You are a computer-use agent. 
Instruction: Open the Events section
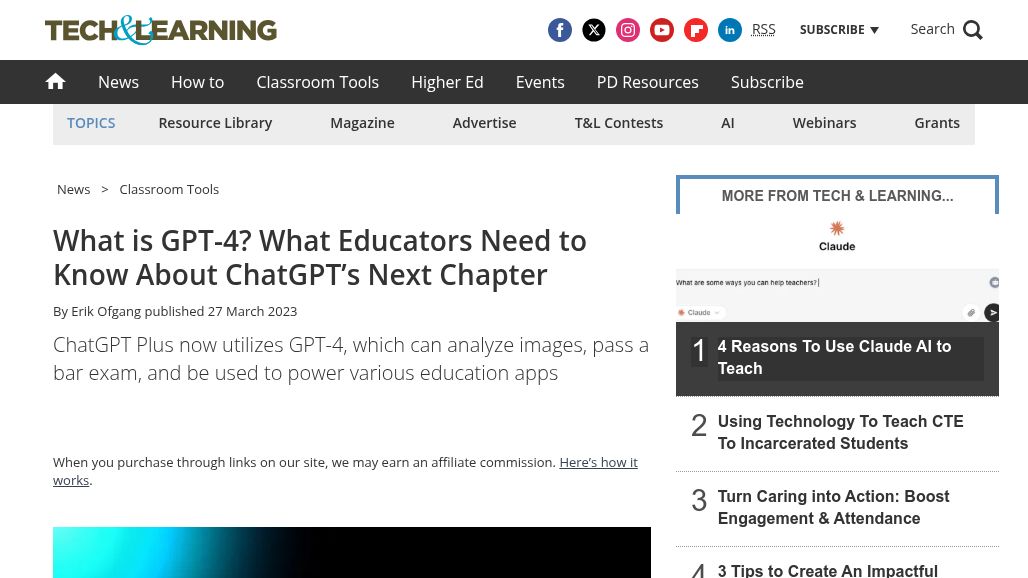[x=540, y=83]
